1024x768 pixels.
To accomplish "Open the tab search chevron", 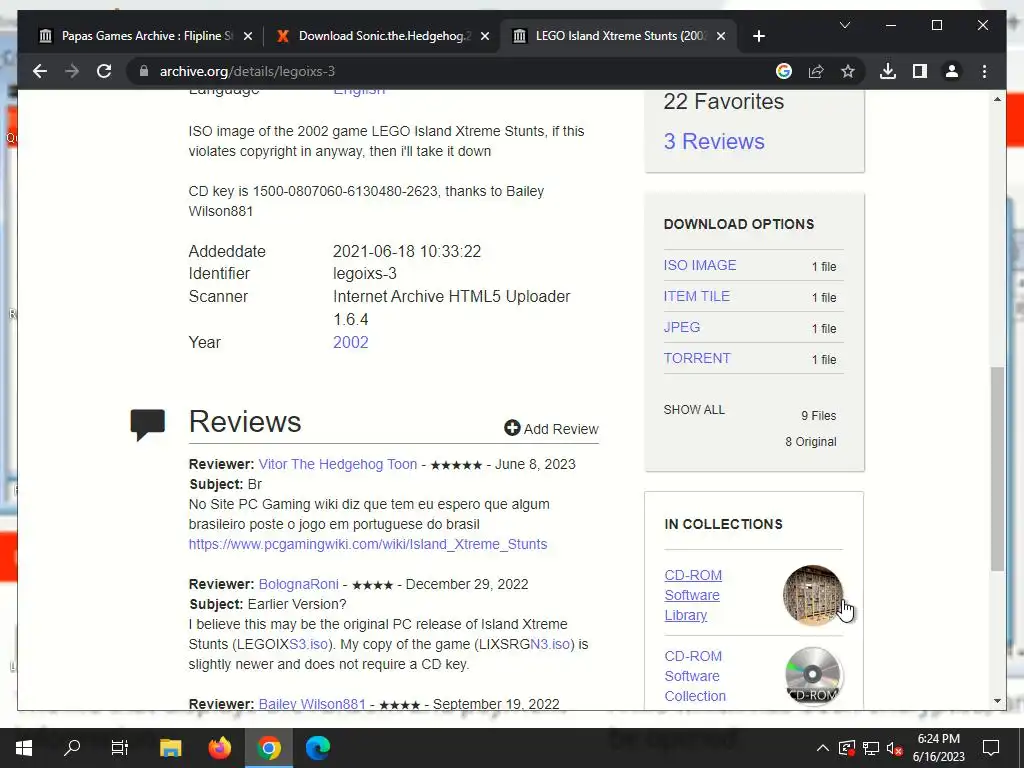I will [x=844, y=25].
